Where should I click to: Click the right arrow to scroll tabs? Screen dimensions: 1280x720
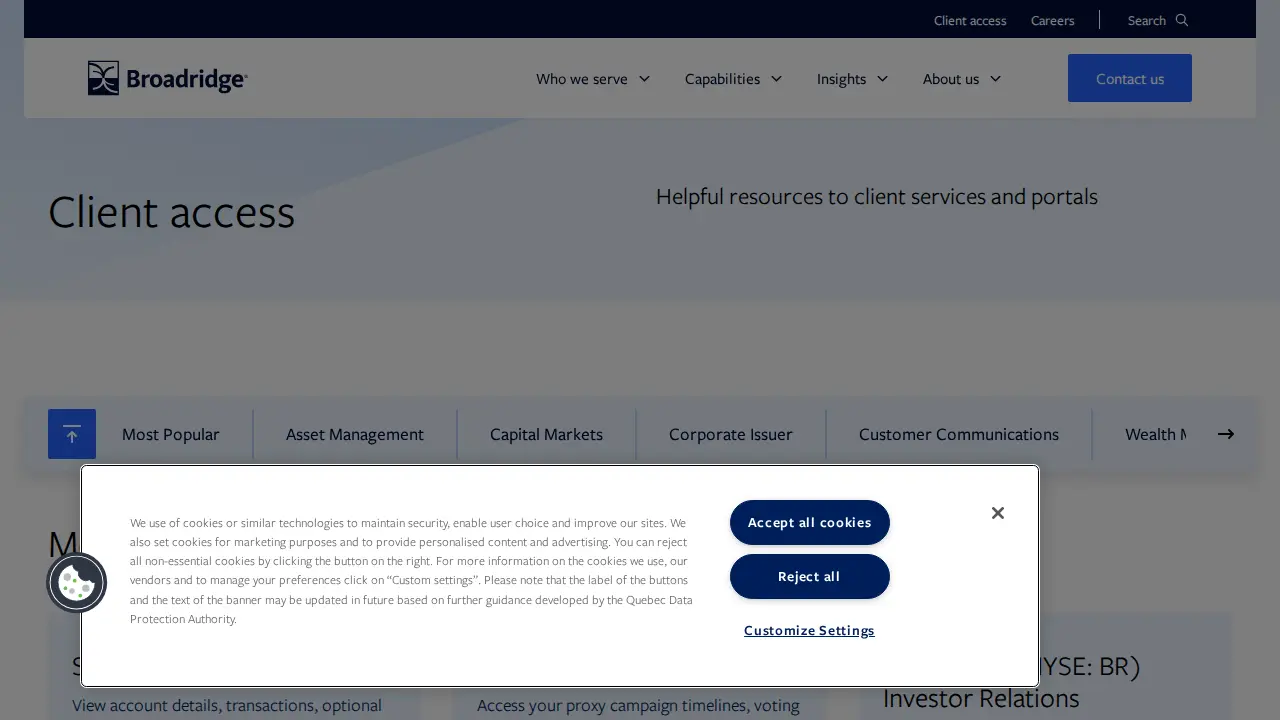1226,434
